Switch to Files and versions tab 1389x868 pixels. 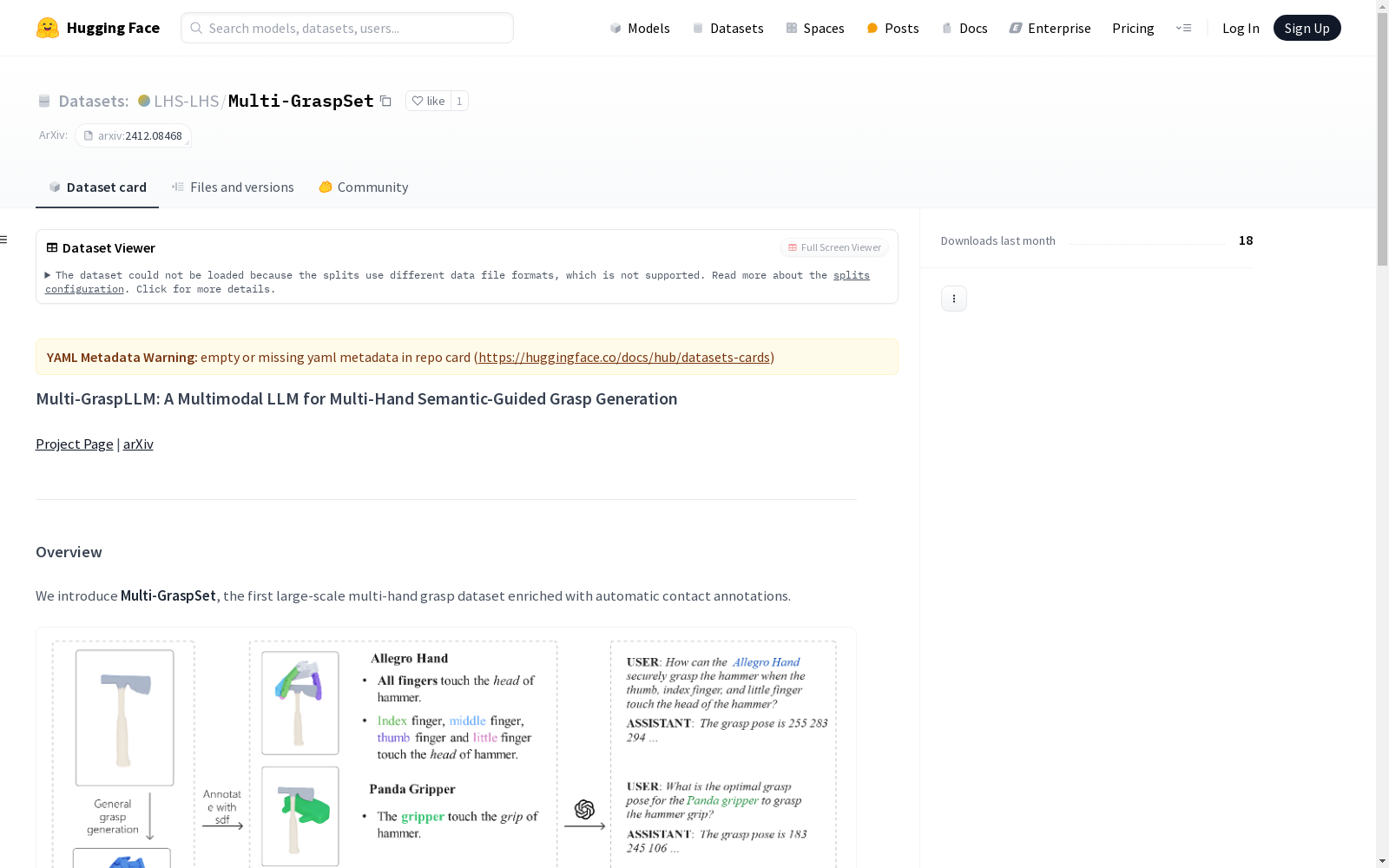point(233,187)
